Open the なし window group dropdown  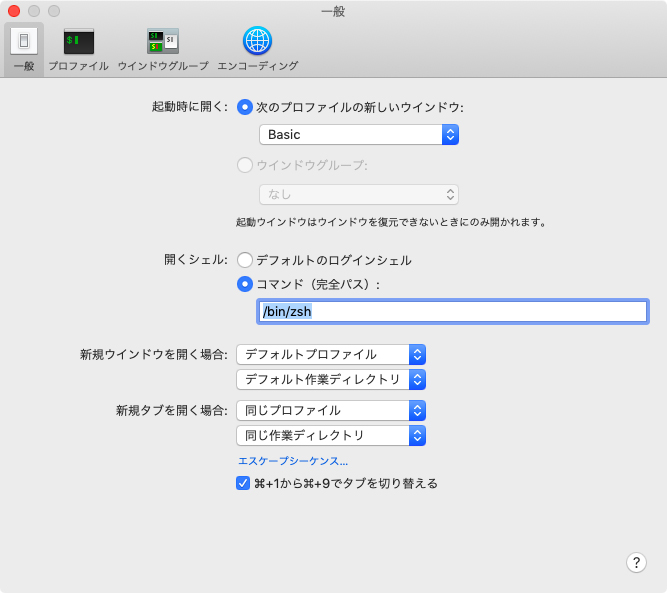359,194
